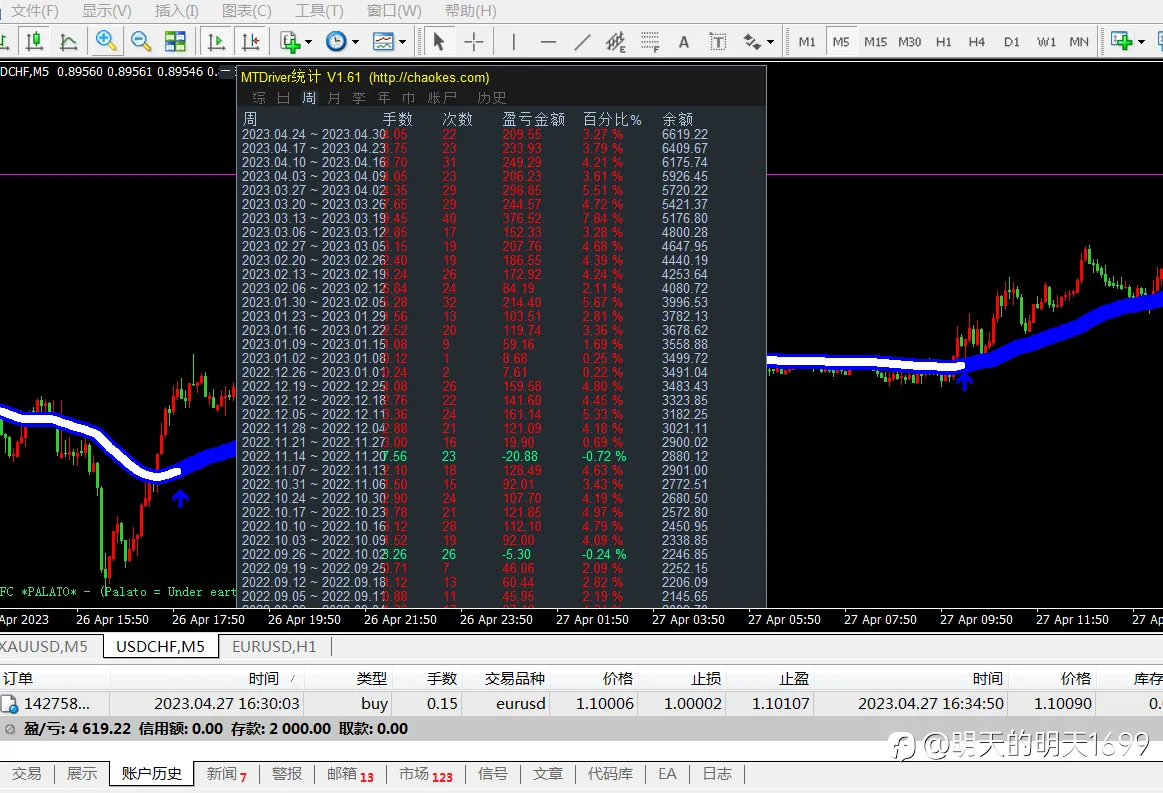Zoom out on the chart
Screen dimensions: 1163x793
141,42
